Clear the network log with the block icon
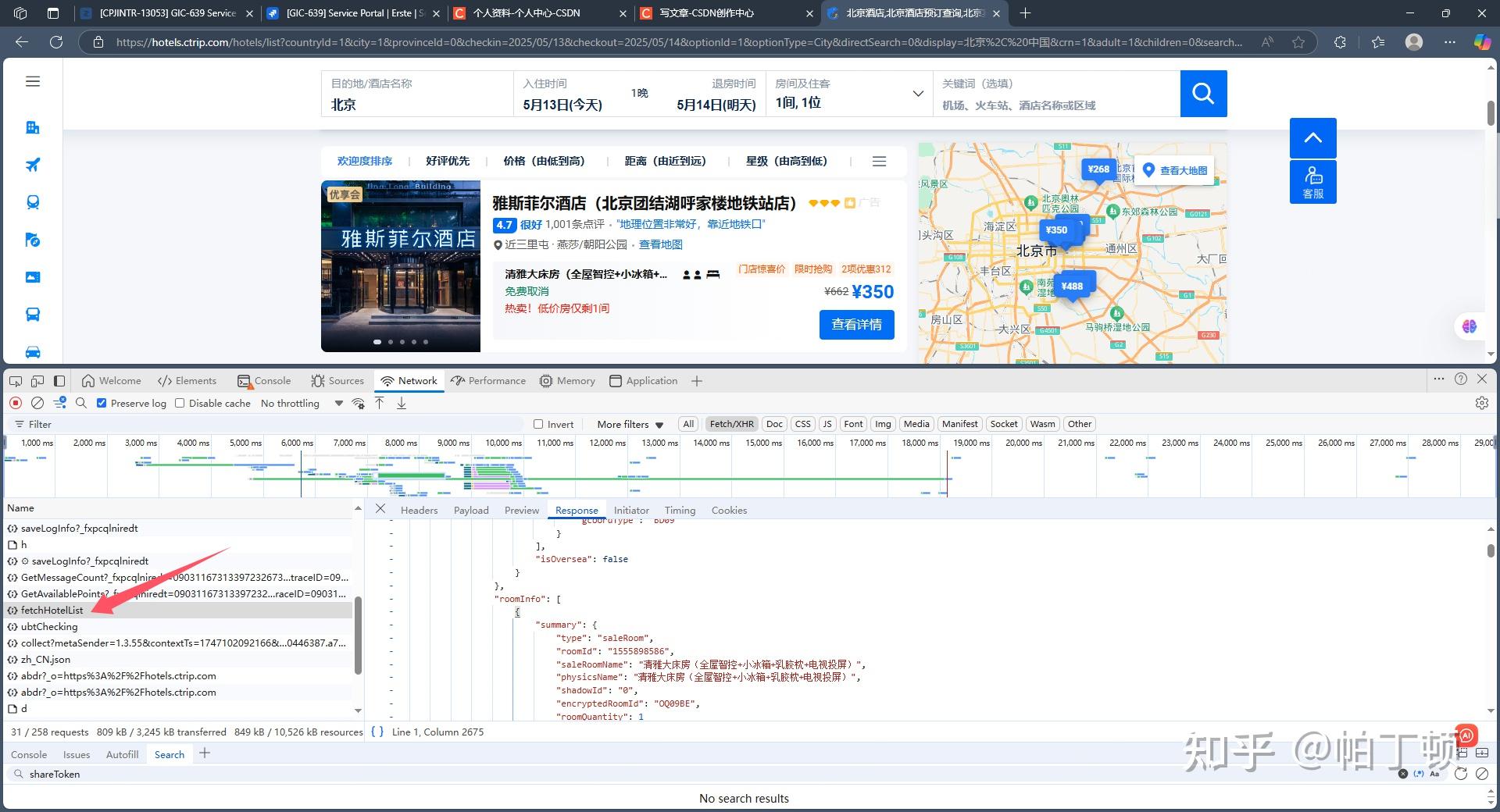Viewport: 1500px width, 812px height. [x=37, y=403]
